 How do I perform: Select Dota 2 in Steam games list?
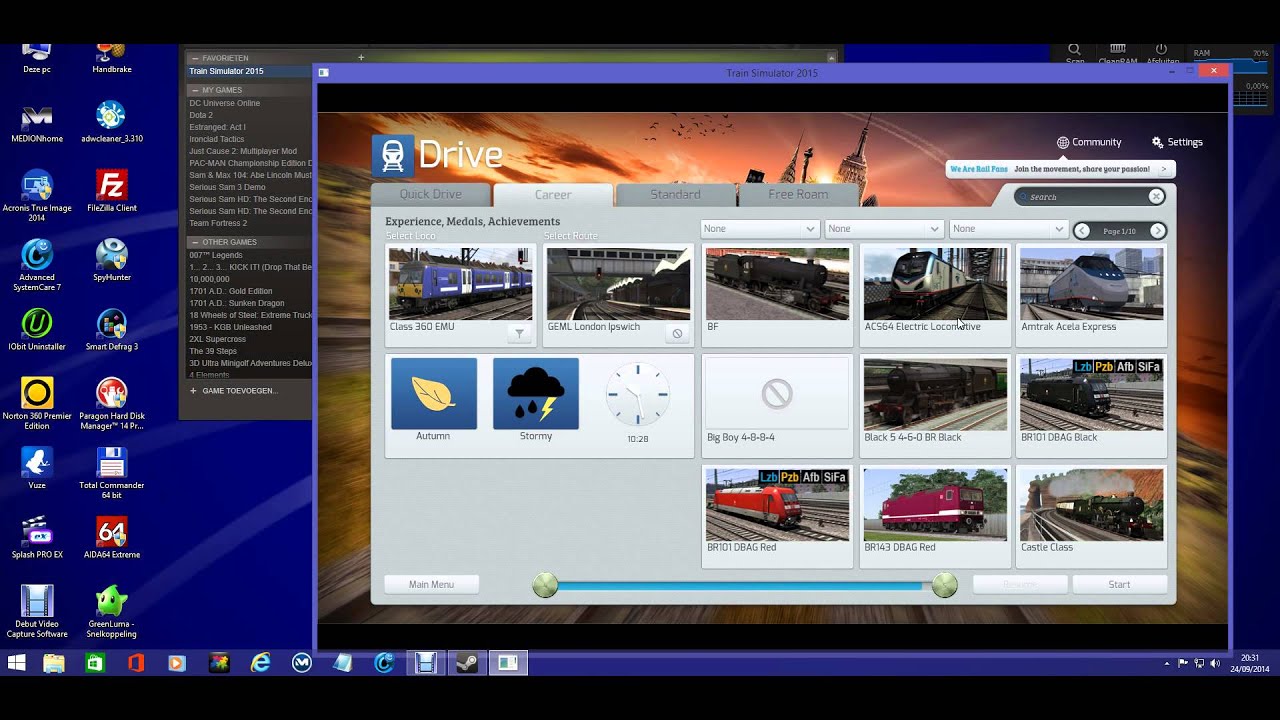tap(201, 115)
